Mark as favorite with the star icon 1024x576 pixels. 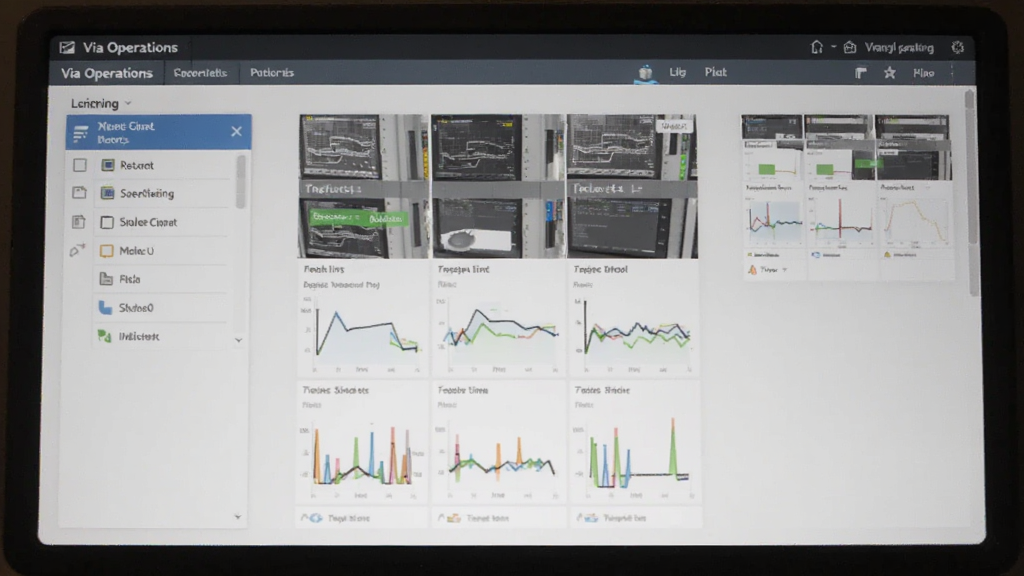pos(889,73)
